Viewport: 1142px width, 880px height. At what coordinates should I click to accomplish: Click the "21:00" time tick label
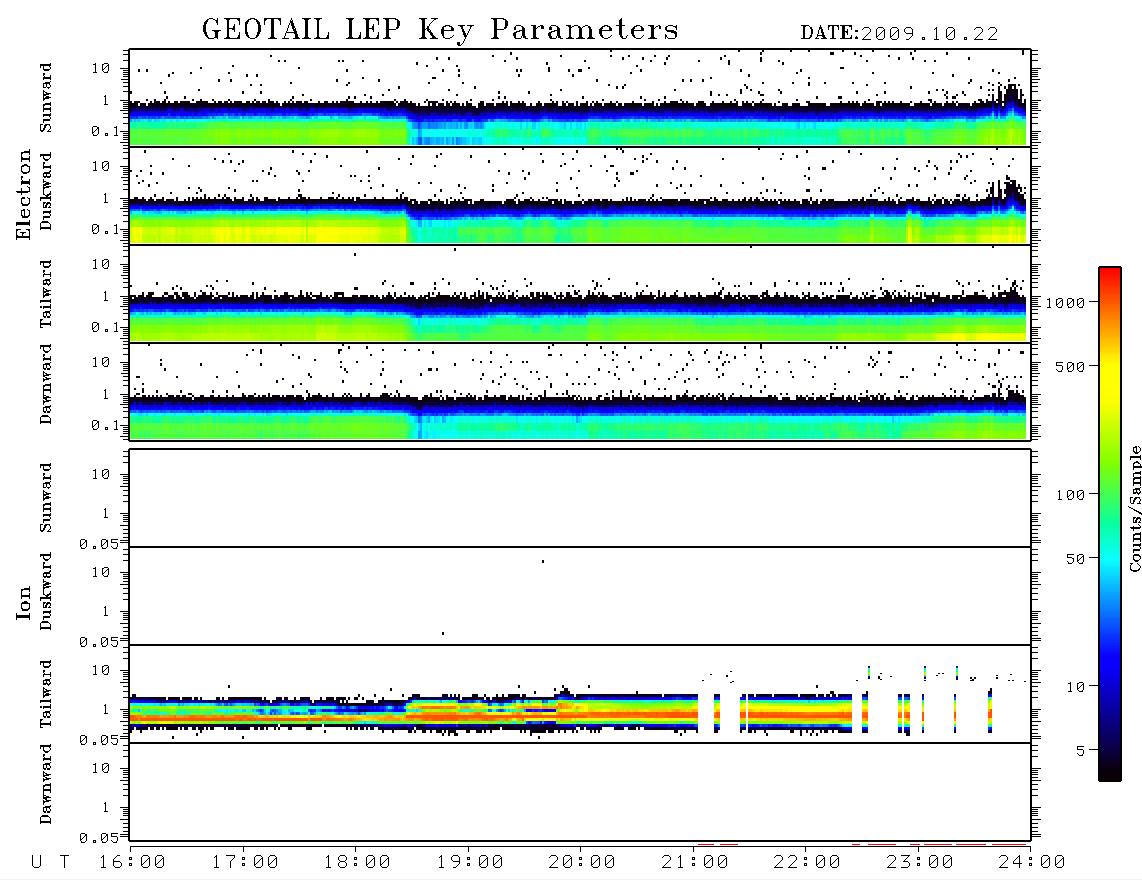695,863
